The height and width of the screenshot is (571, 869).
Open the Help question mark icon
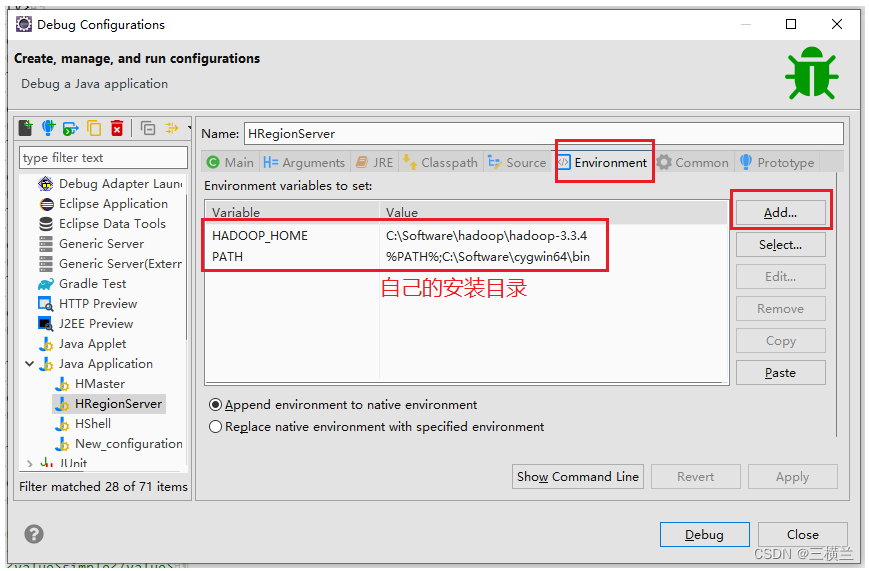point(34,534)
